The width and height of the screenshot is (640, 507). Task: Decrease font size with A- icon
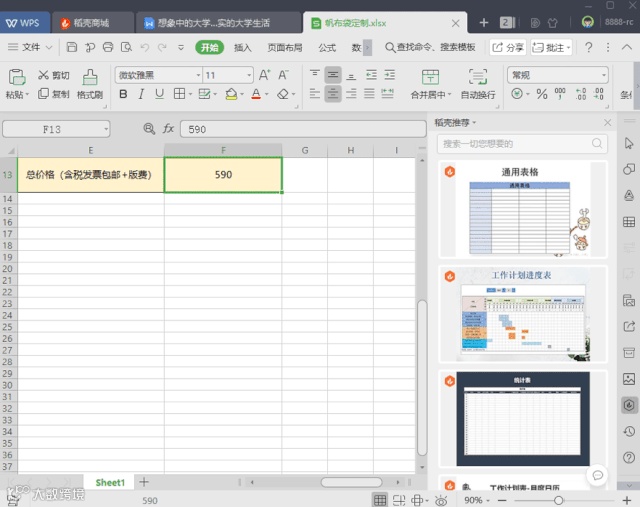pos(283,75)
